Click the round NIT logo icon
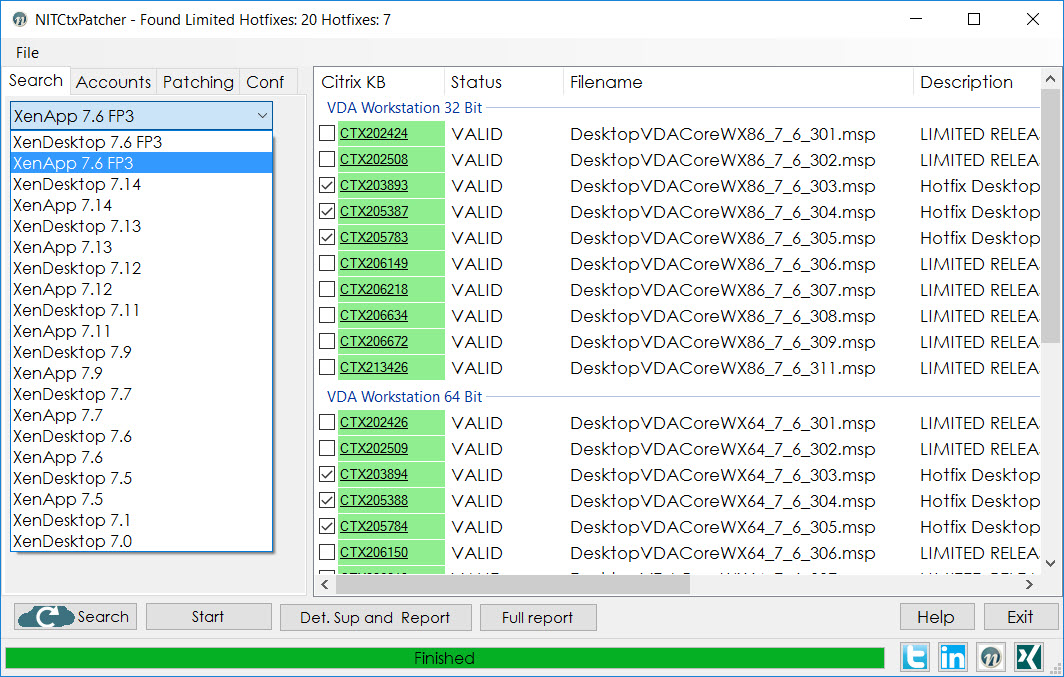This screenshot has width=1064, height=677. 991,657
